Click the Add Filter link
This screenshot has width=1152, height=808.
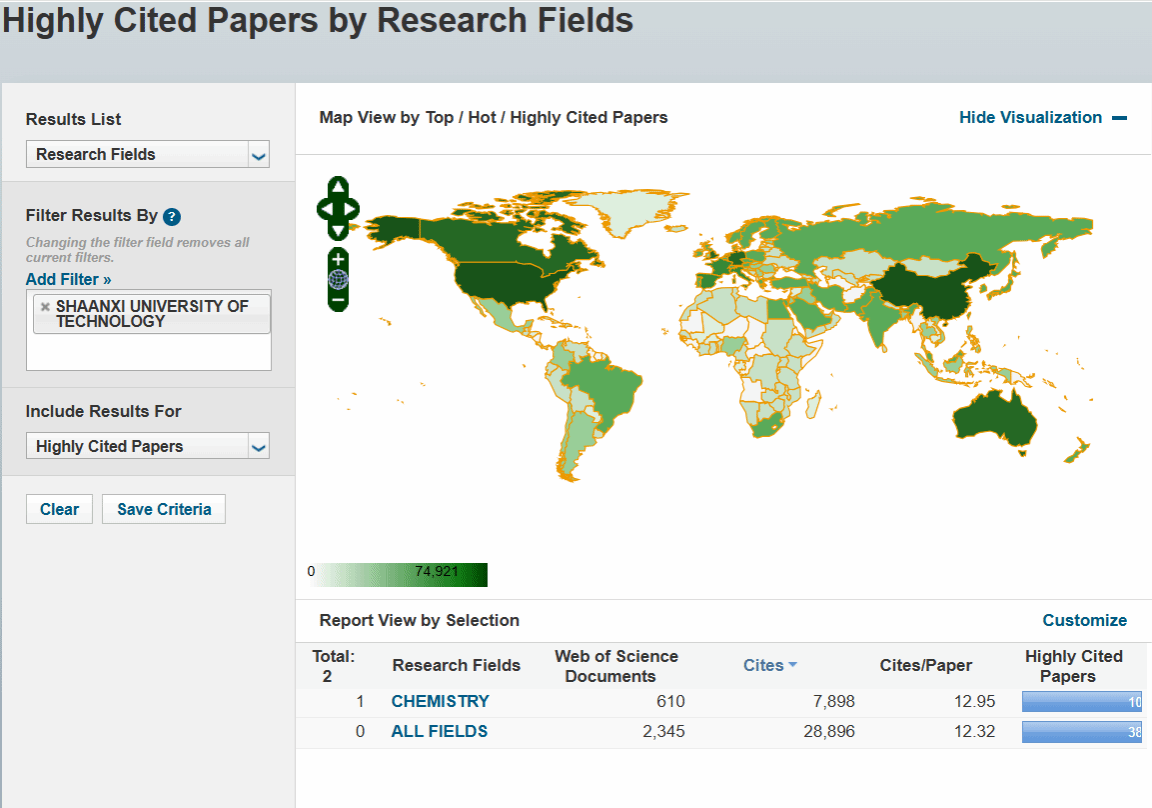point(68,279)
